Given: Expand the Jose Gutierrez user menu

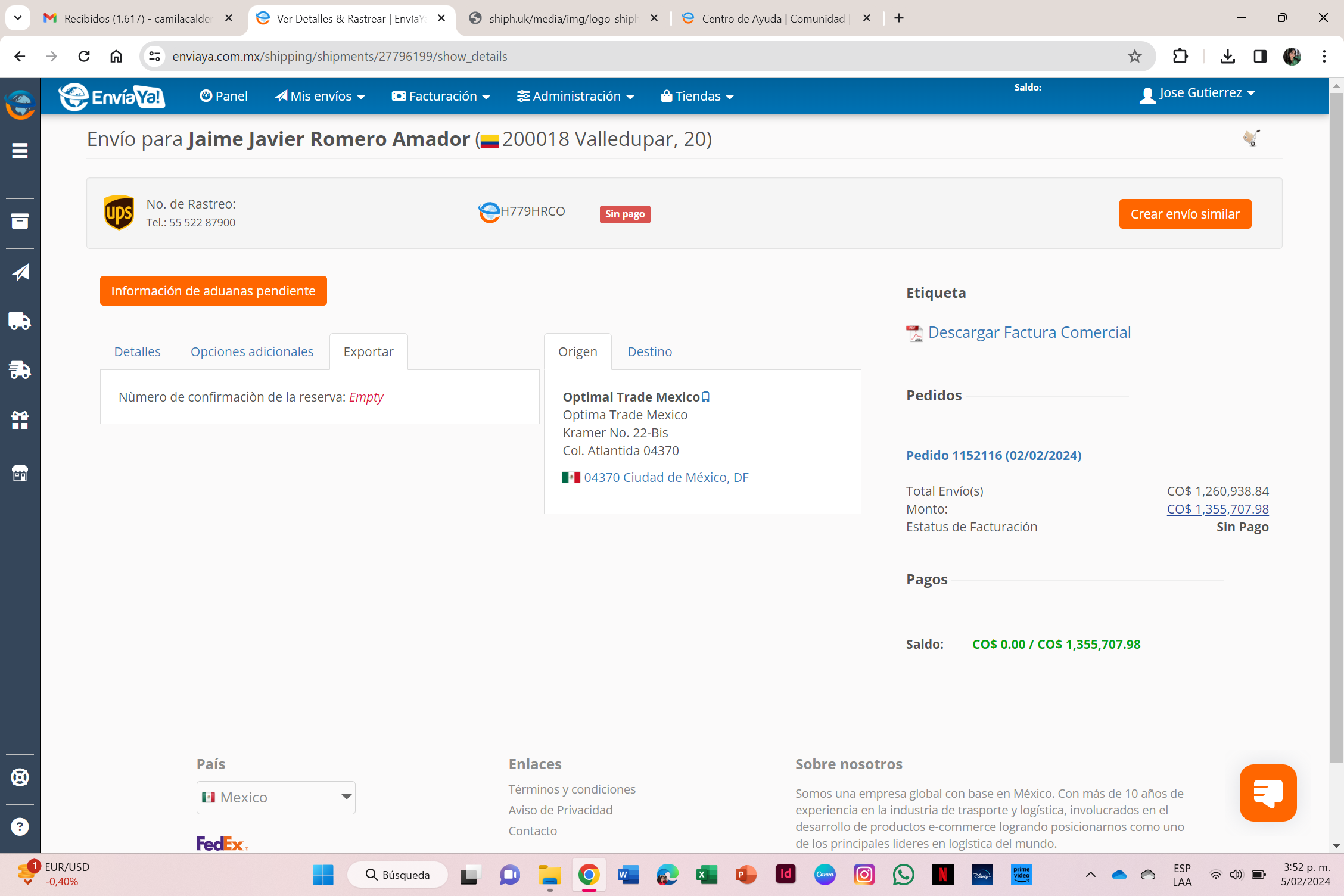Looking at the screenshot, I should 1197,94.
